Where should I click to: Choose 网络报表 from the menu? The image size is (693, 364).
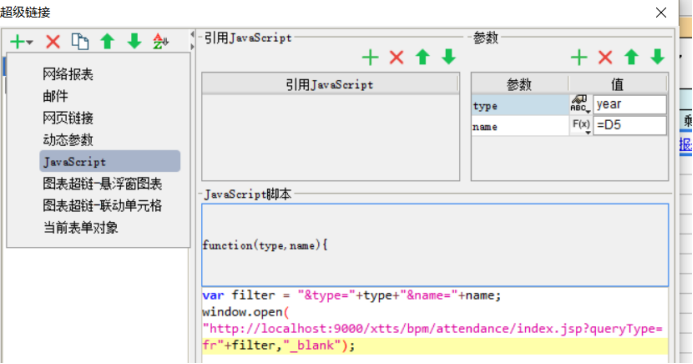tap(68, 74)
